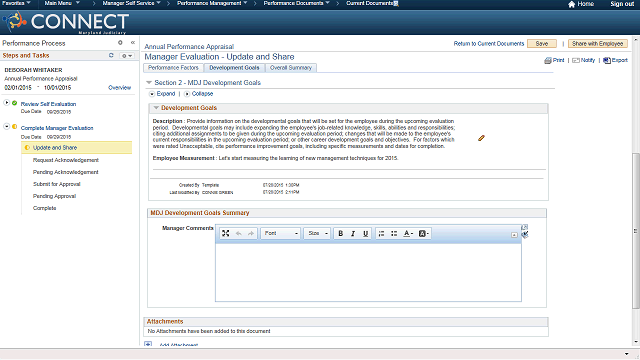
Task: Run spell check on Manager Comments
Action: 525,234
